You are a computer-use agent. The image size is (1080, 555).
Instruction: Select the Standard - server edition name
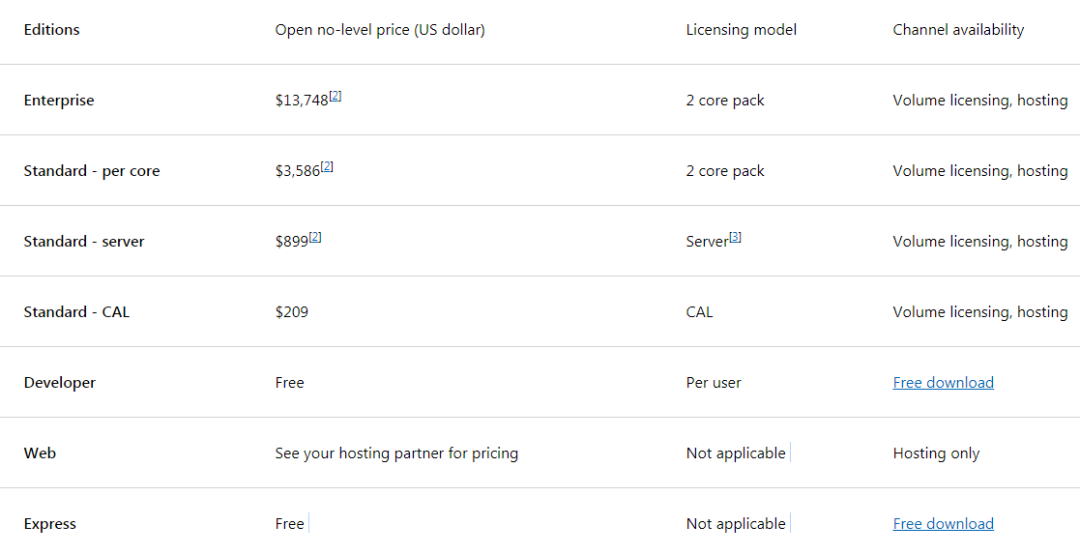pyautogui.click(x=84, y=242)
